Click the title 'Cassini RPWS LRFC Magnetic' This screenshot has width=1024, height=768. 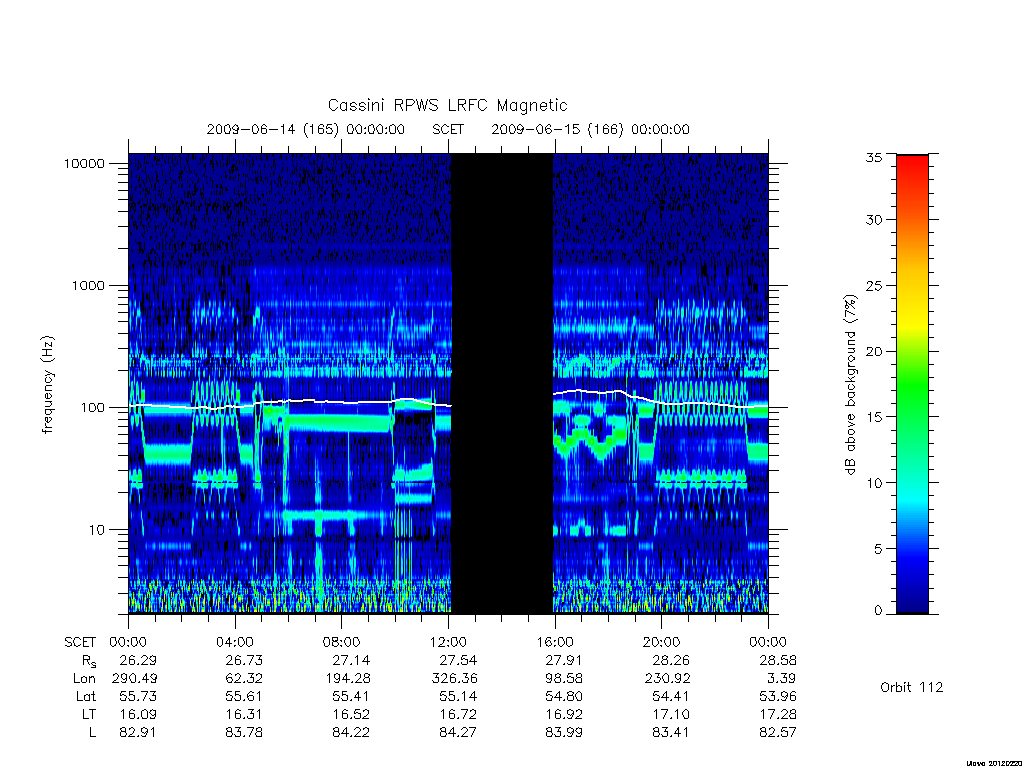click(x=447, y=105)
